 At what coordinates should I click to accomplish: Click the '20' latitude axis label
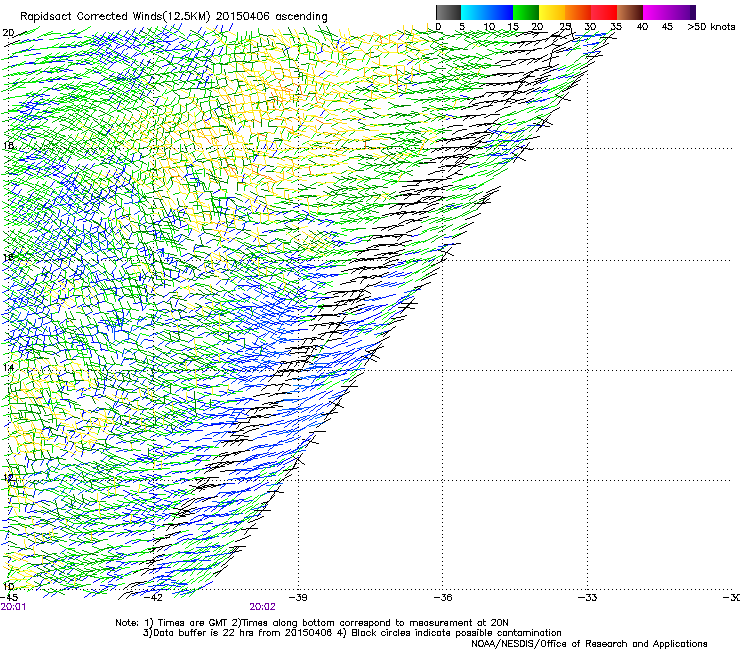coord(8,33)
